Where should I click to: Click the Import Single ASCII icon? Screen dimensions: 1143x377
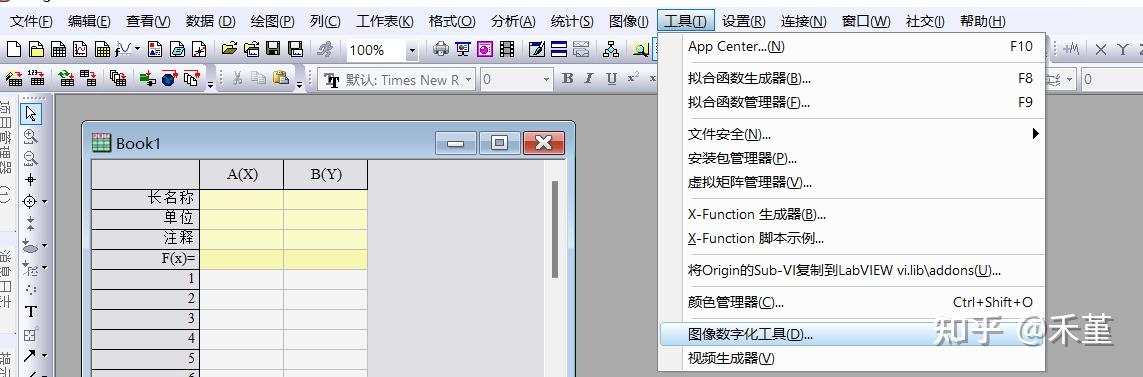pyautogui.click(x=36, y=78)
